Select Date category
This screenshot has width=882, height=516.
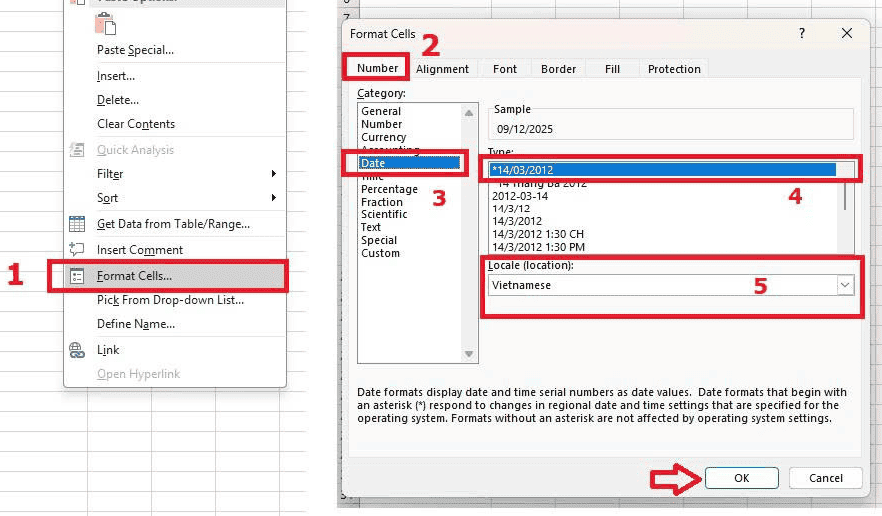pos(409,163)
